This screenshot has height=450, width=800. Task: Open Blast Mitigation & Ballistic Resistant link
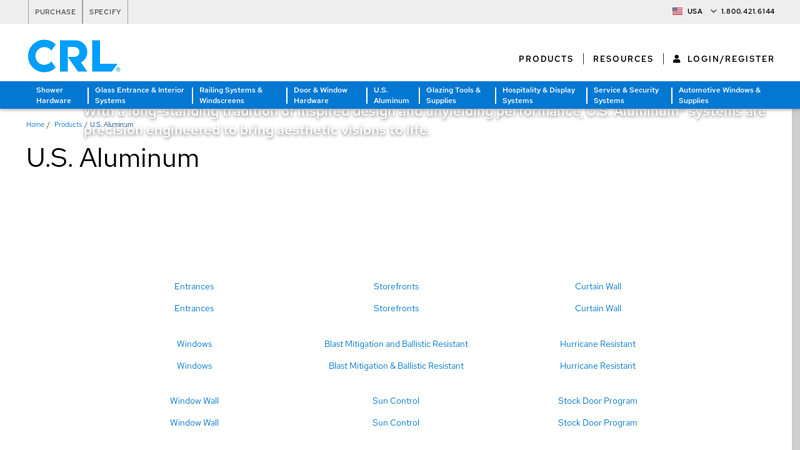click(396, 366)
